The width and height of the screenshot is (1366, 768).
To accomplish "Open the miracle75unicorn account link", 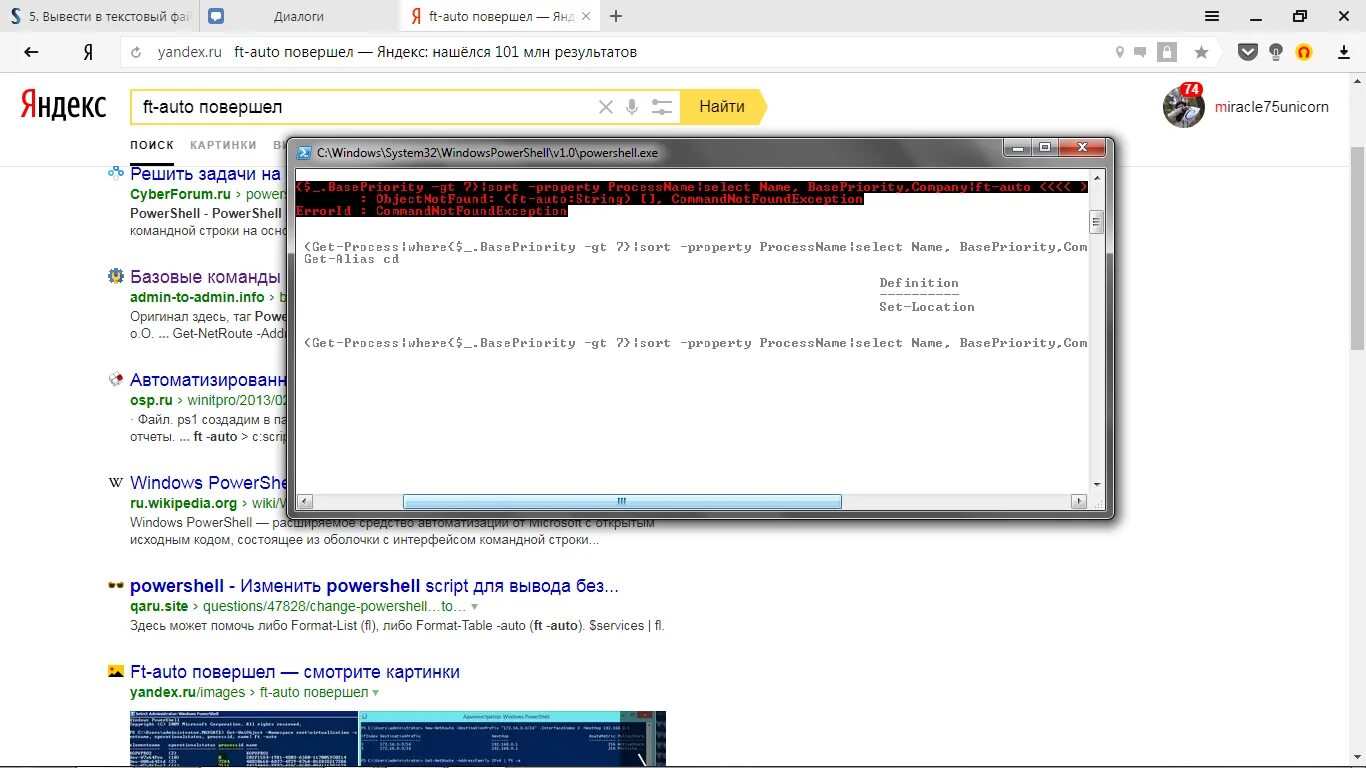I will point(1271,107).
